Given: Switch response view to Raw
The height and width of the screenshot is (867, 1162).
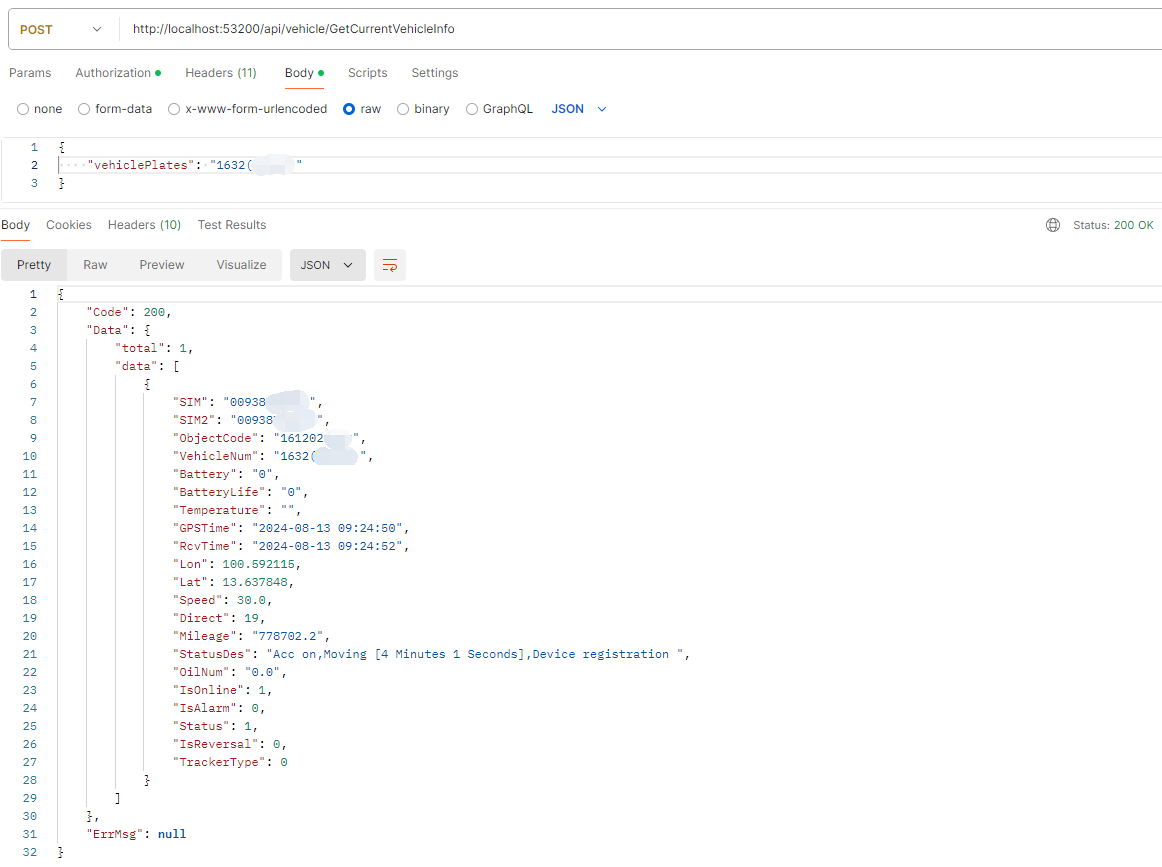Looking at the screenshot, I should [95, 265].
